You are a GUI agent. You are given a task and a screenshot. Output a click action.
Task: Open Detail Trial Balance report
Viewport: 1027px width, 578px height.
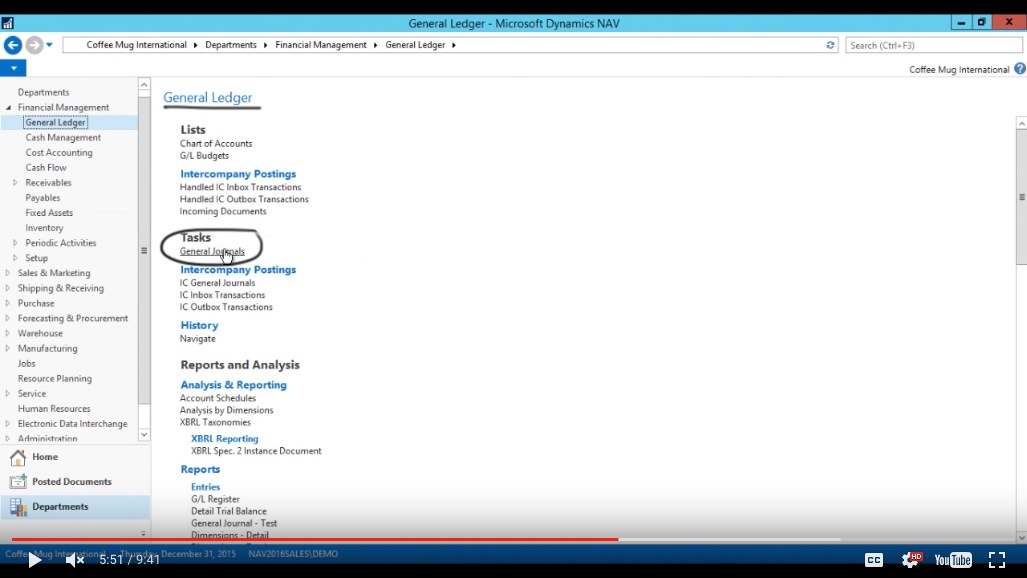pos(229,511)
